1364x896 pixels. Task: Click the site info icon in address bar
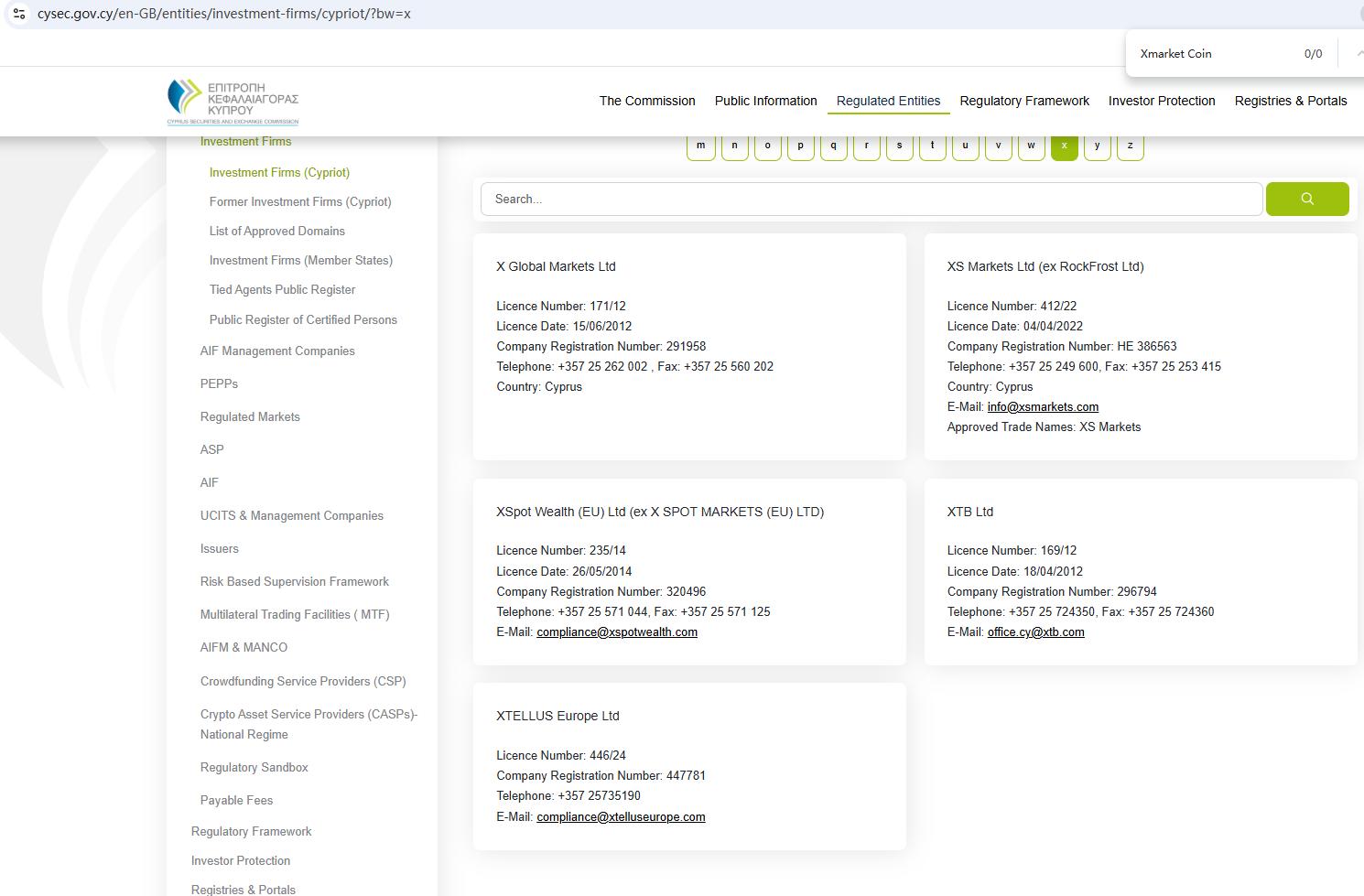tap(19, 14)
